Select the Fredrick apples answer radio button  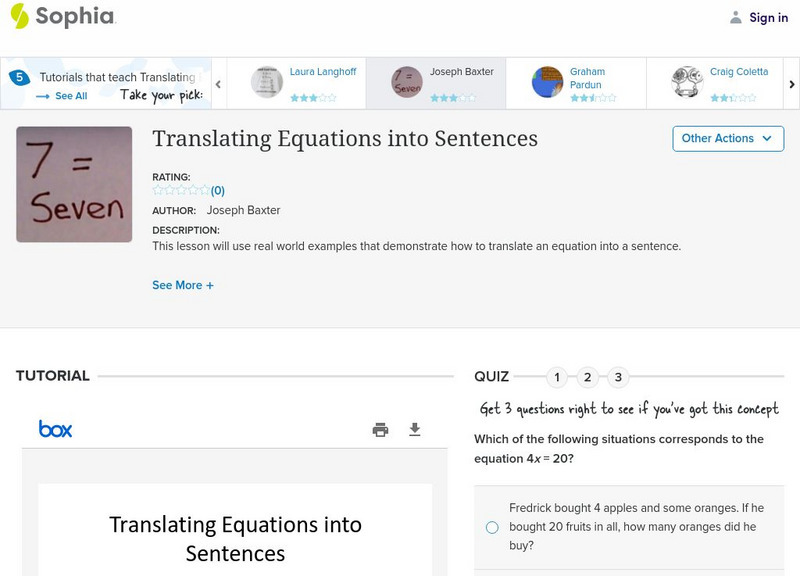(x=492, y=527)
